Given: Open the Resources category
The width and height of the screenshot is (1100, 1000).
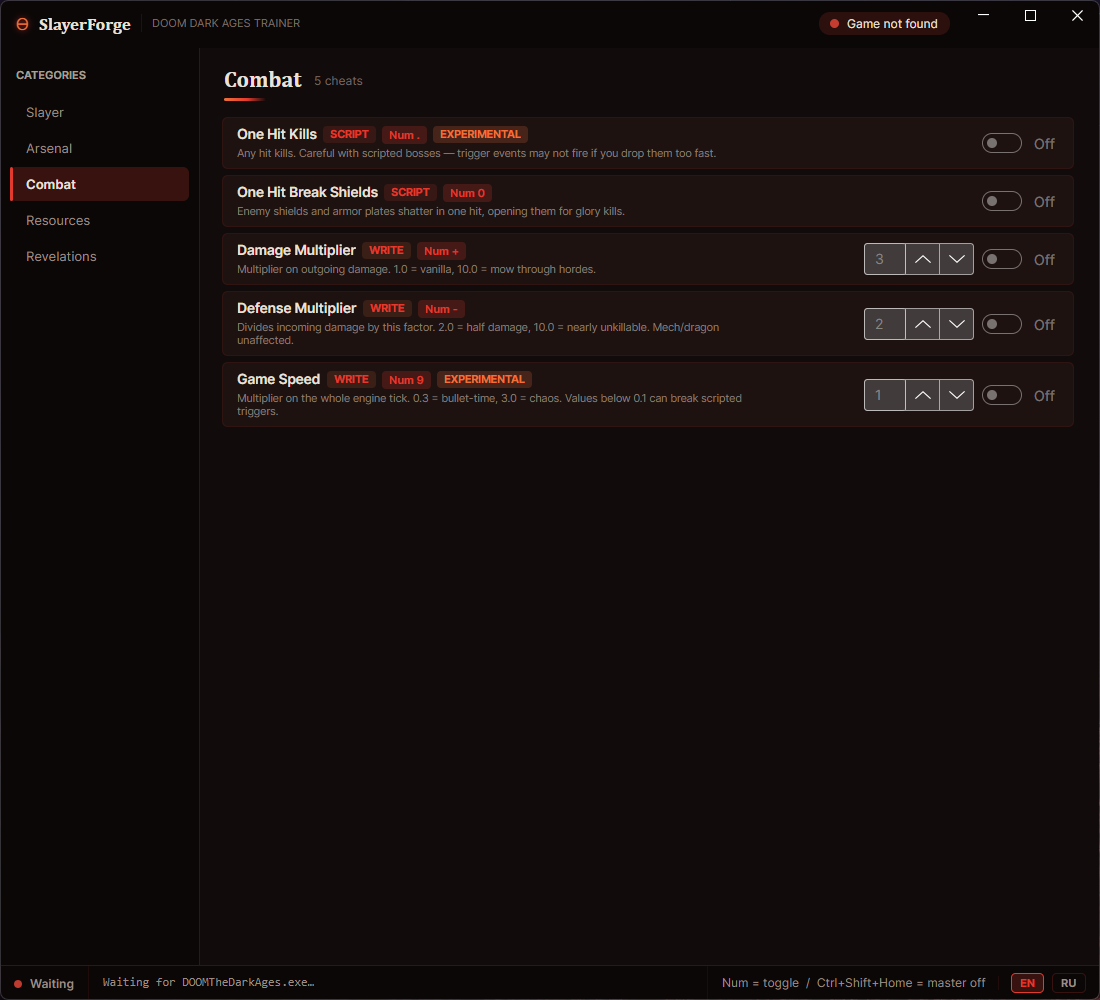Looking at the screenshot, I should [100, 220].
